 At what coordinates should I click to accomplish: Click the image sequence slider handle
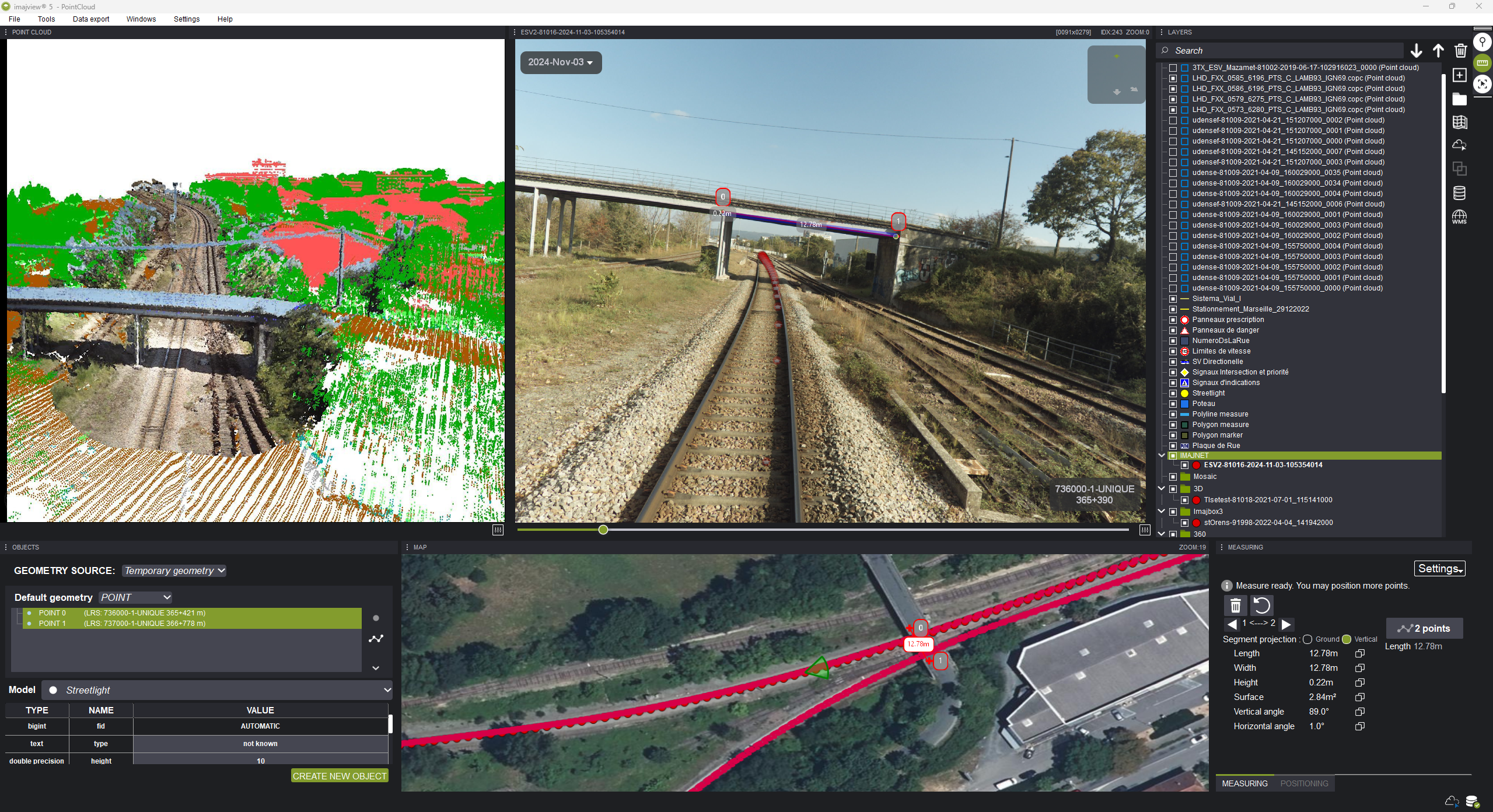(x=603, y=530)
